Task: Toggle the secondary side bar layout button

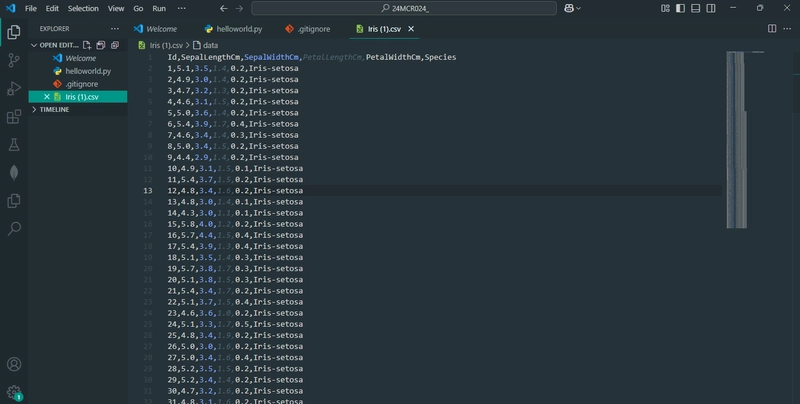Action: (711, 8)
